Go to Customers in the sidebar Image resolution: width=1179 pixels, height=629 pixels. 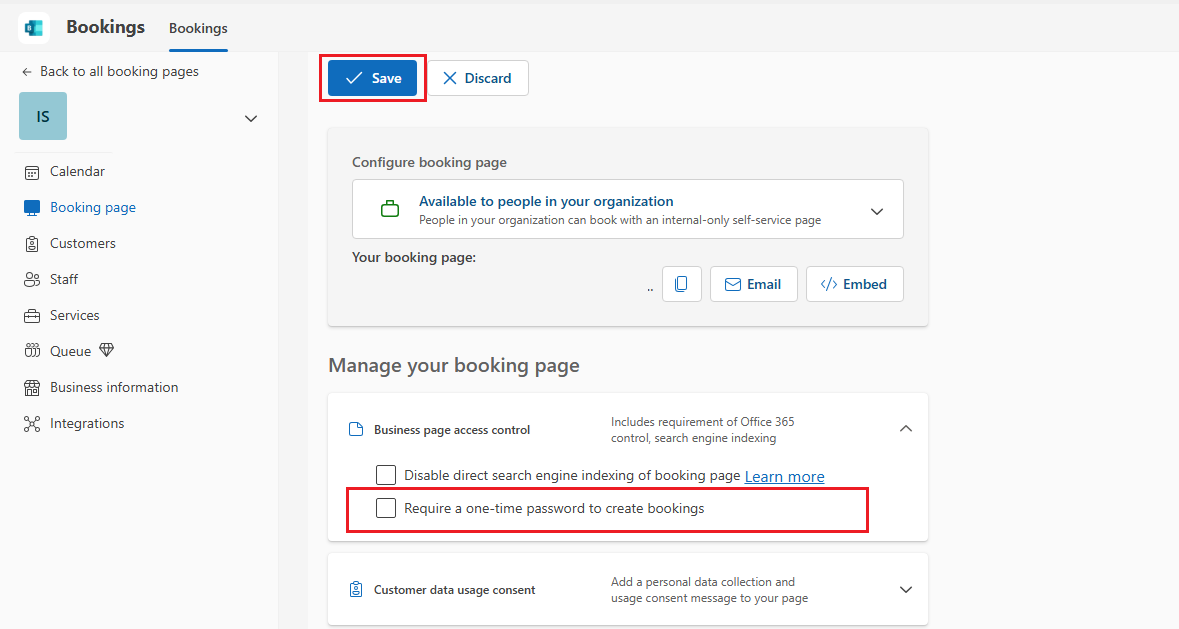pyautogui.click(x=83, y=243)
